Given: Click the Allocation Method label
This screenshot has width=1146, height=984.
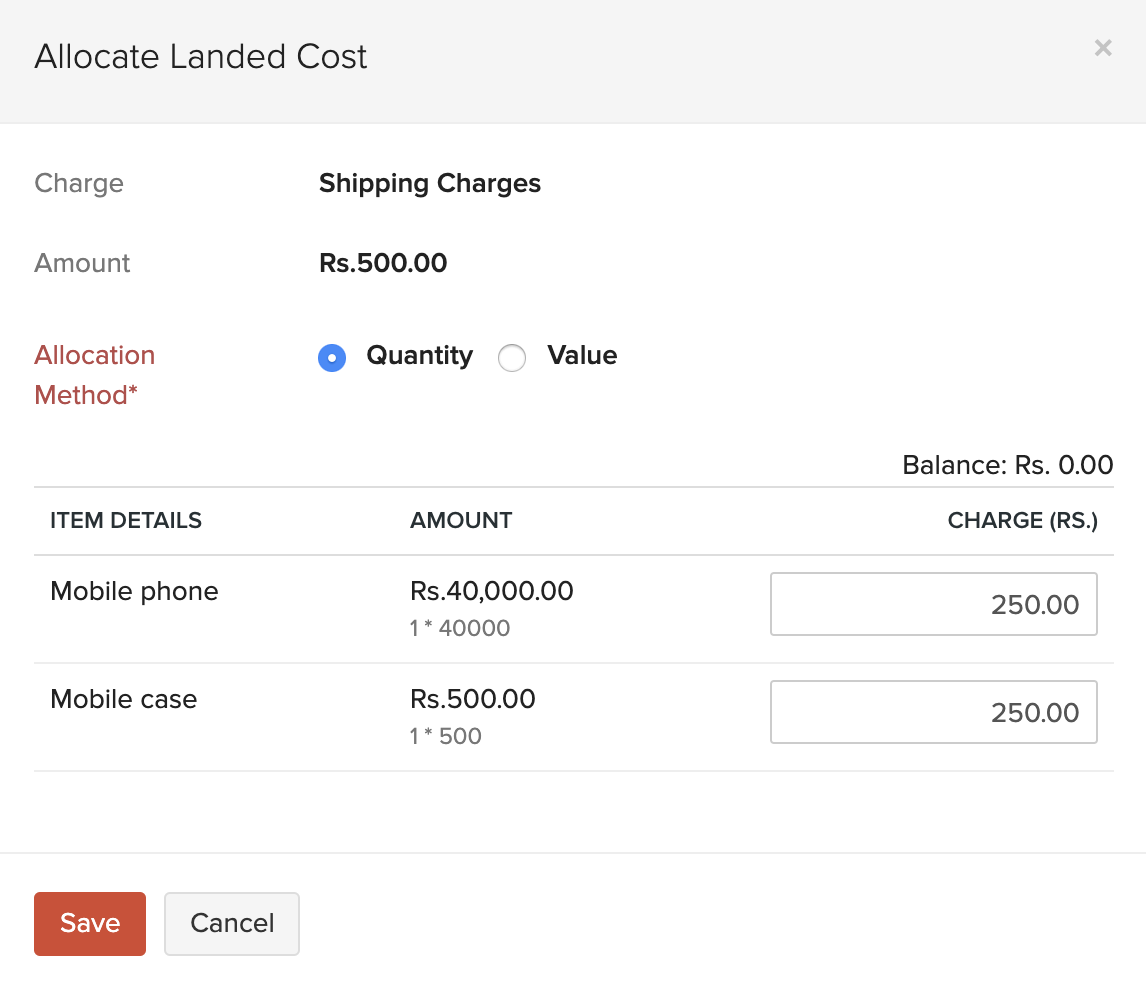Looking at the screenshot, I should click(x=95, y=375).
